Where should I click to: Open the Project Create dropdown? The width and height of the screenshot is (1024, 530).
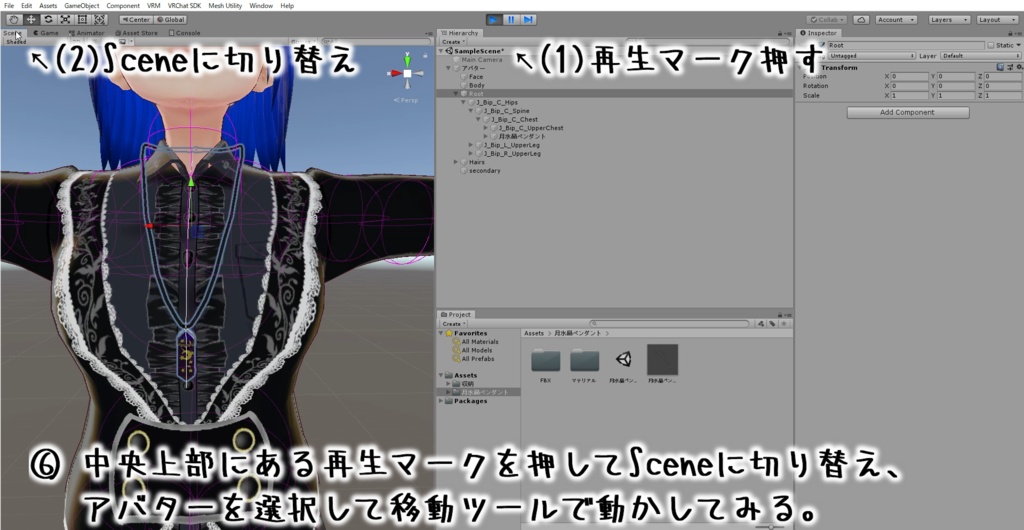[454, 324]
